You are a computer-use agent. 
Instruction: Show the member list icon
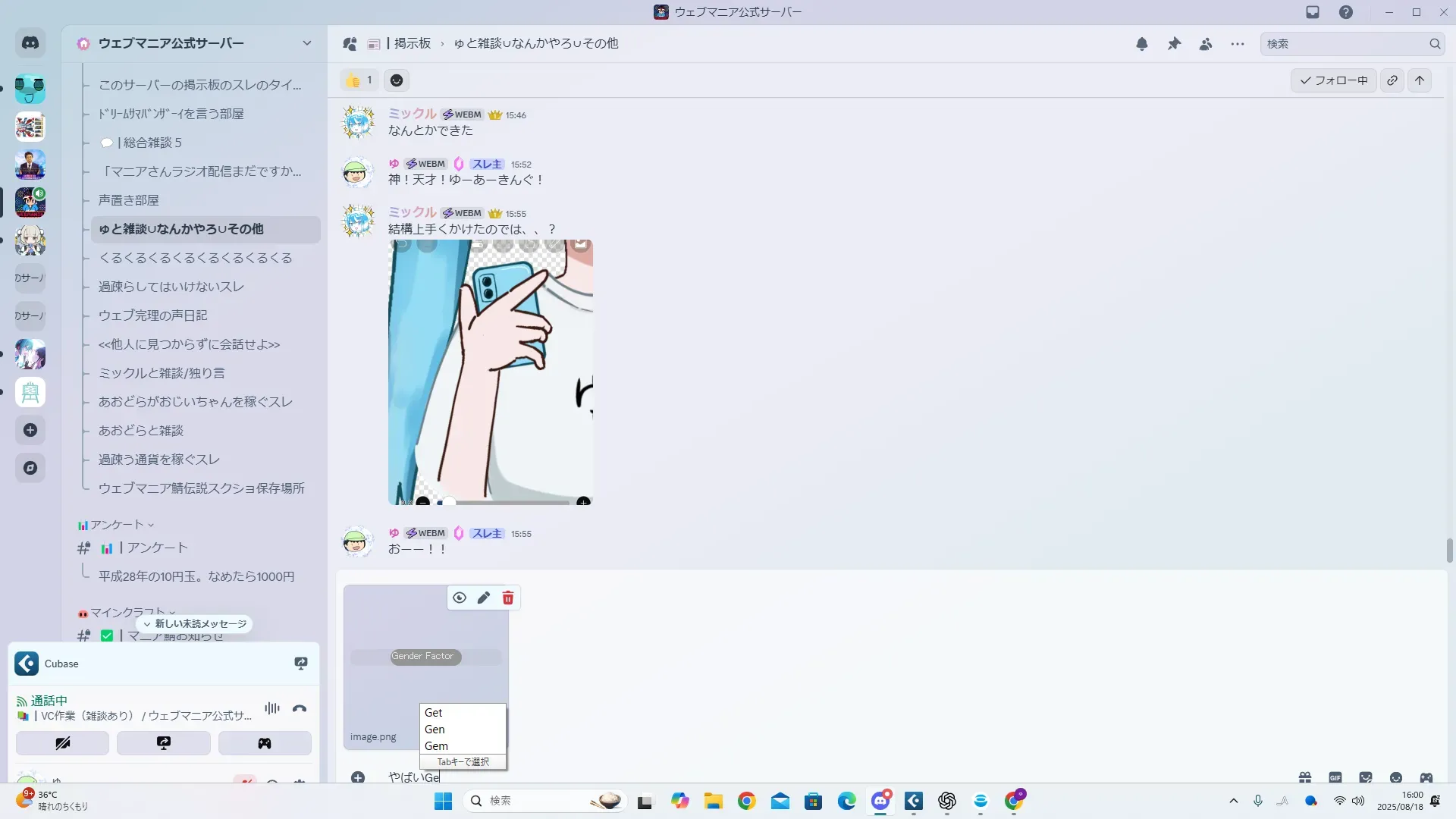coord(1206,44)
